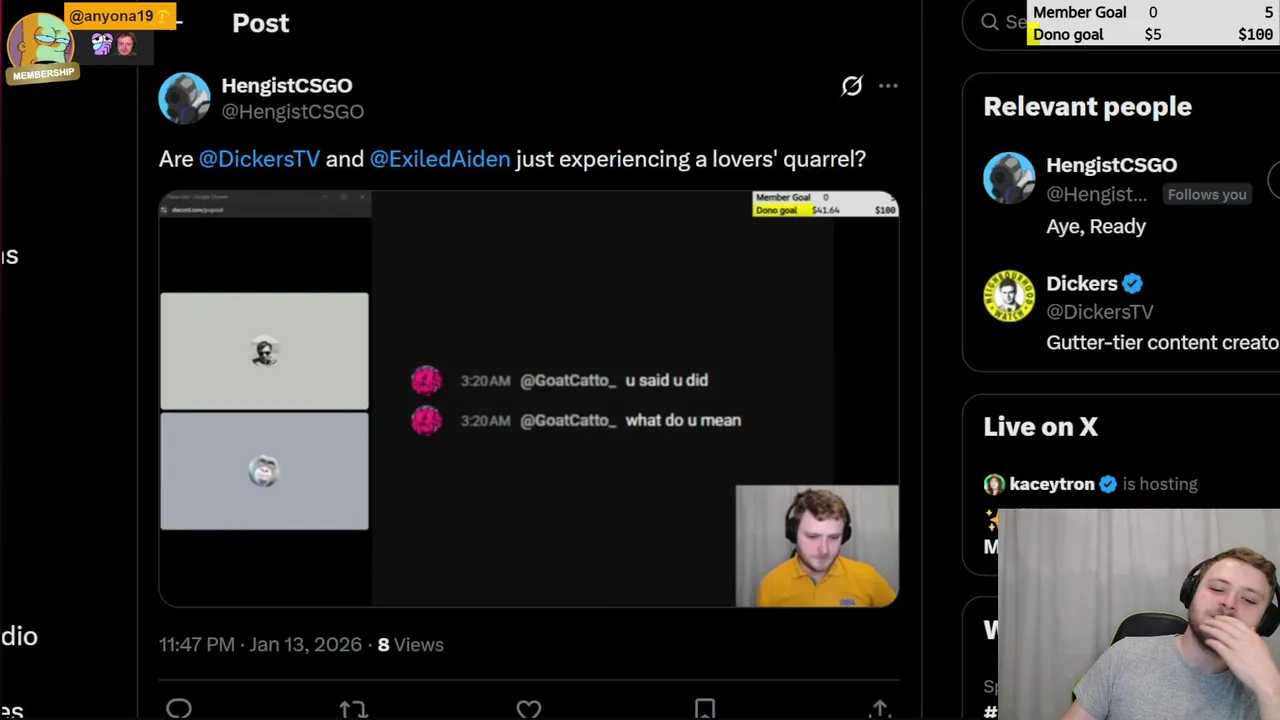Image resolution: width=1280 pixels, height=720 pixels.
Task: Click "u said u did" chat message in video
Action: 666,381
